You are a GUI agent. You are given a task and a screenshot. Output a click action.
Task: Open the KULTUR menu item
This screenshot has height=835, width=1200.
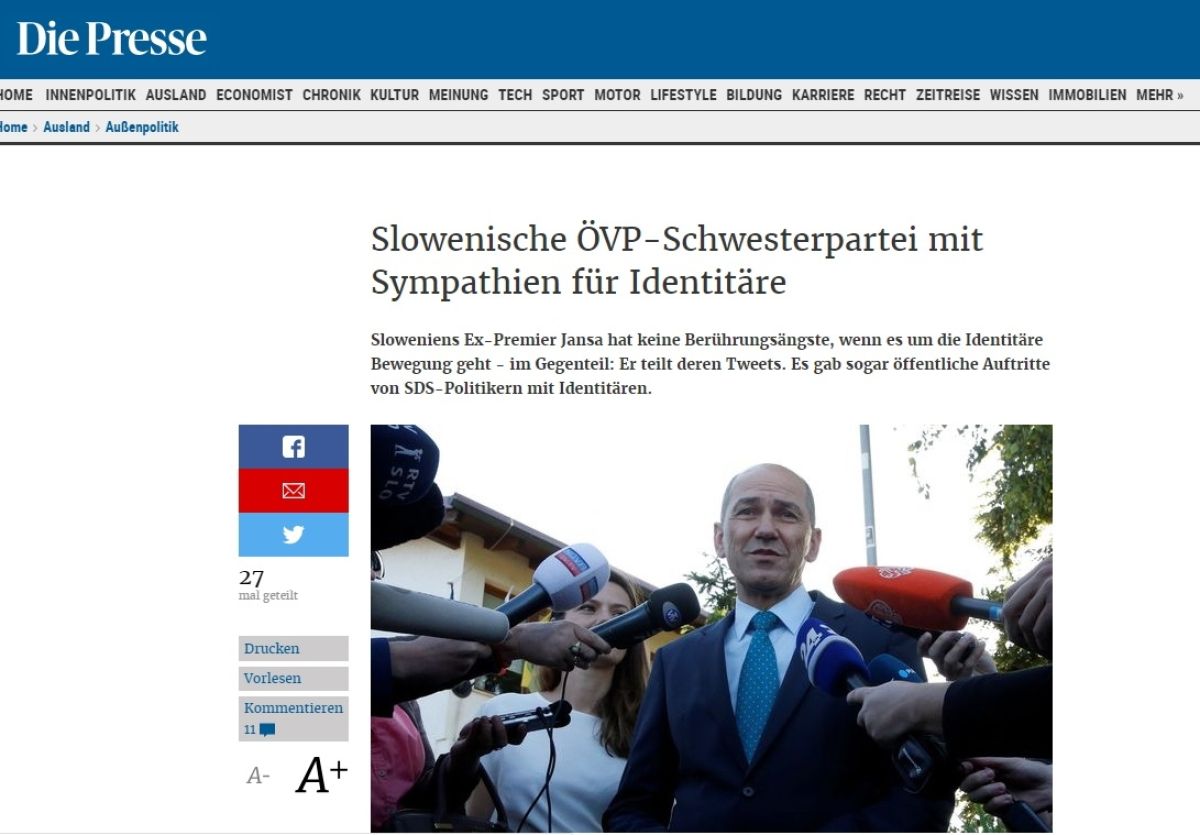[394, 95]
